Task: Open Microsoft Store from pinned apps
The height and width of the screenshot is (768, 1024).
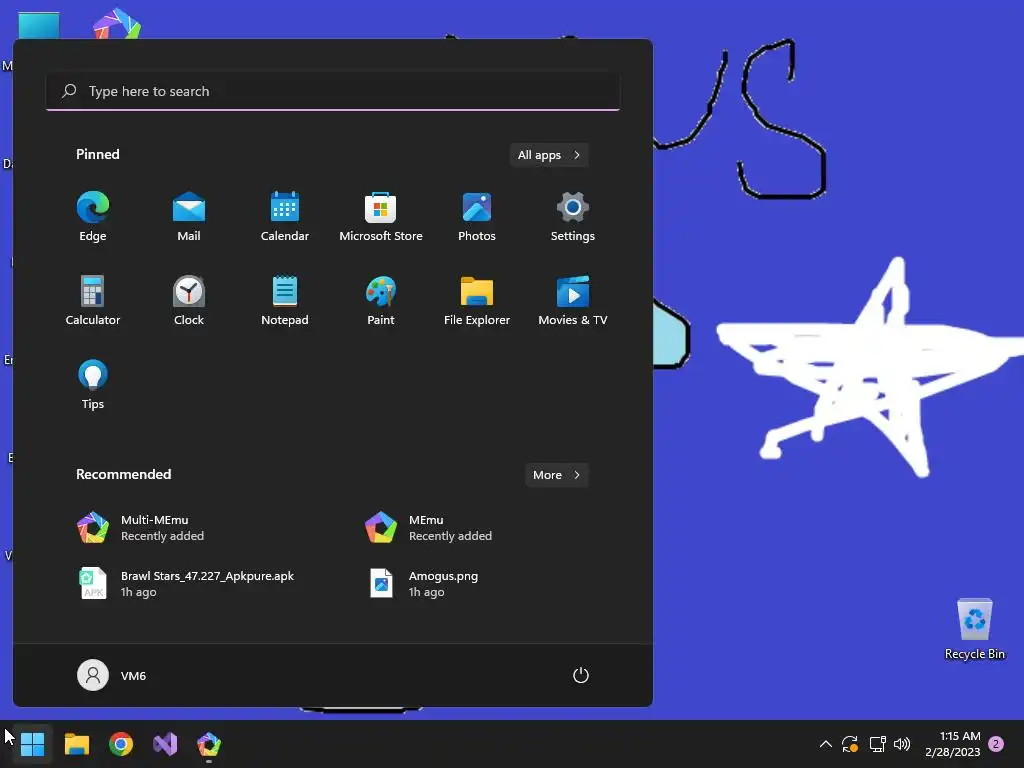Action: 381,216
